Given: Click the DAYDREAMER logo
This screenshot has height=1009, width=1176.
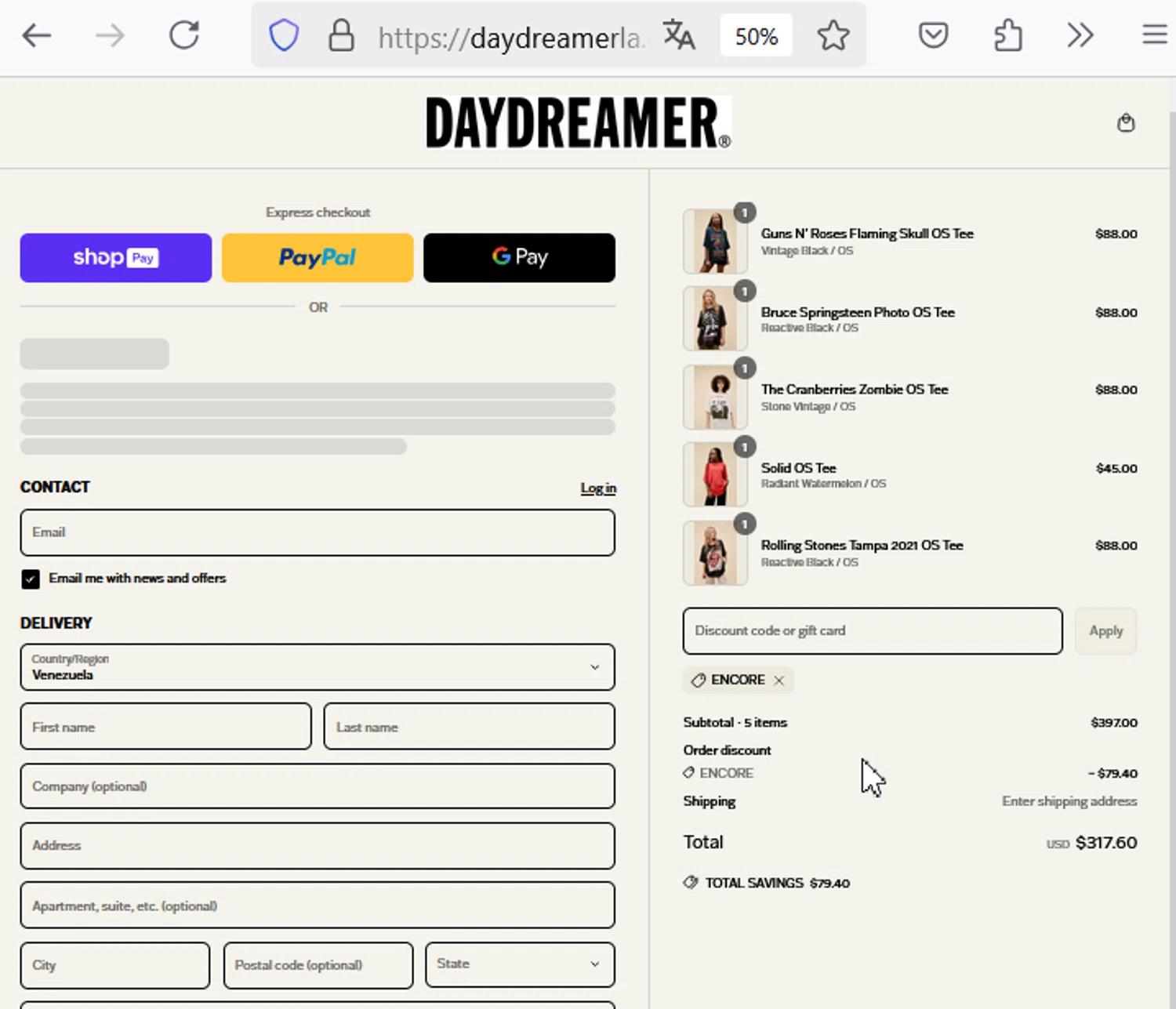Looking at the screenshot, I should tap(579, 123).
